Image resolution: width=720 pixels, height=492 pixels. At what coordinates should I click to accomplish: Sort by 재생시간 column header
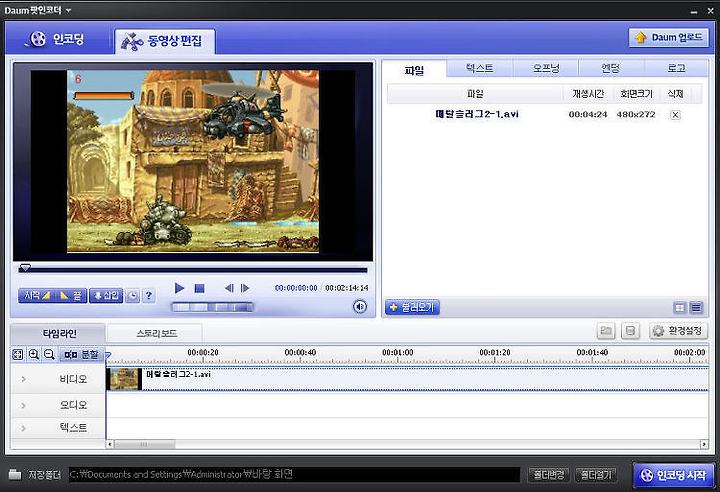point(588,94)
